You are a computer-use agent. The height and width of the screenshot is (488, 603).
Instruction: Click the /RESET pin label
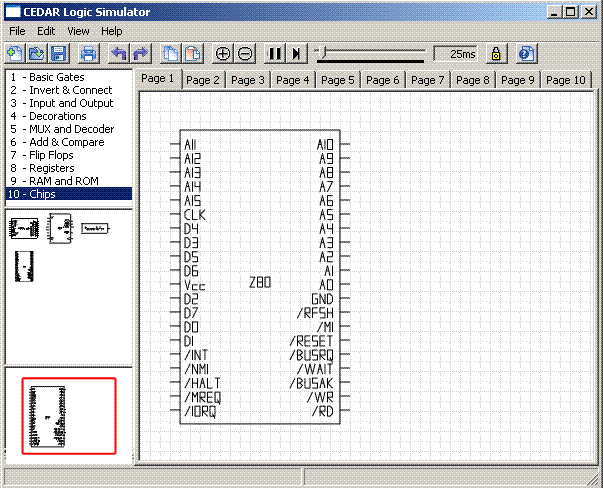[311, 341]
